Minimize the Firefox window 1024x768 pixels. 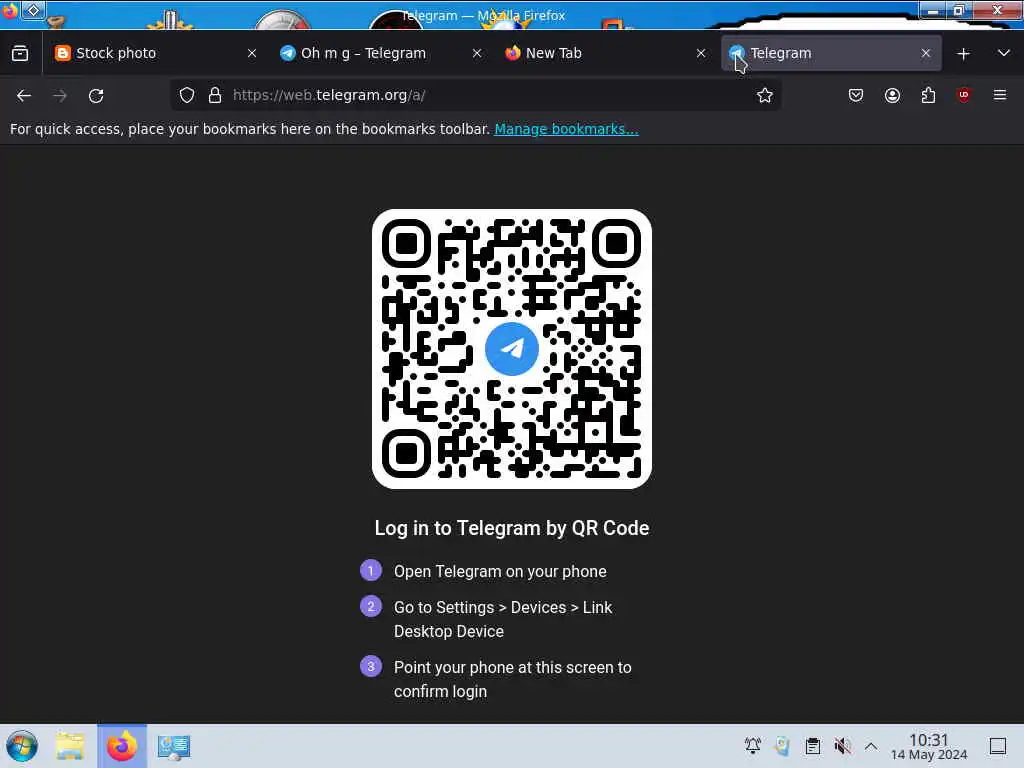[933, 10]
